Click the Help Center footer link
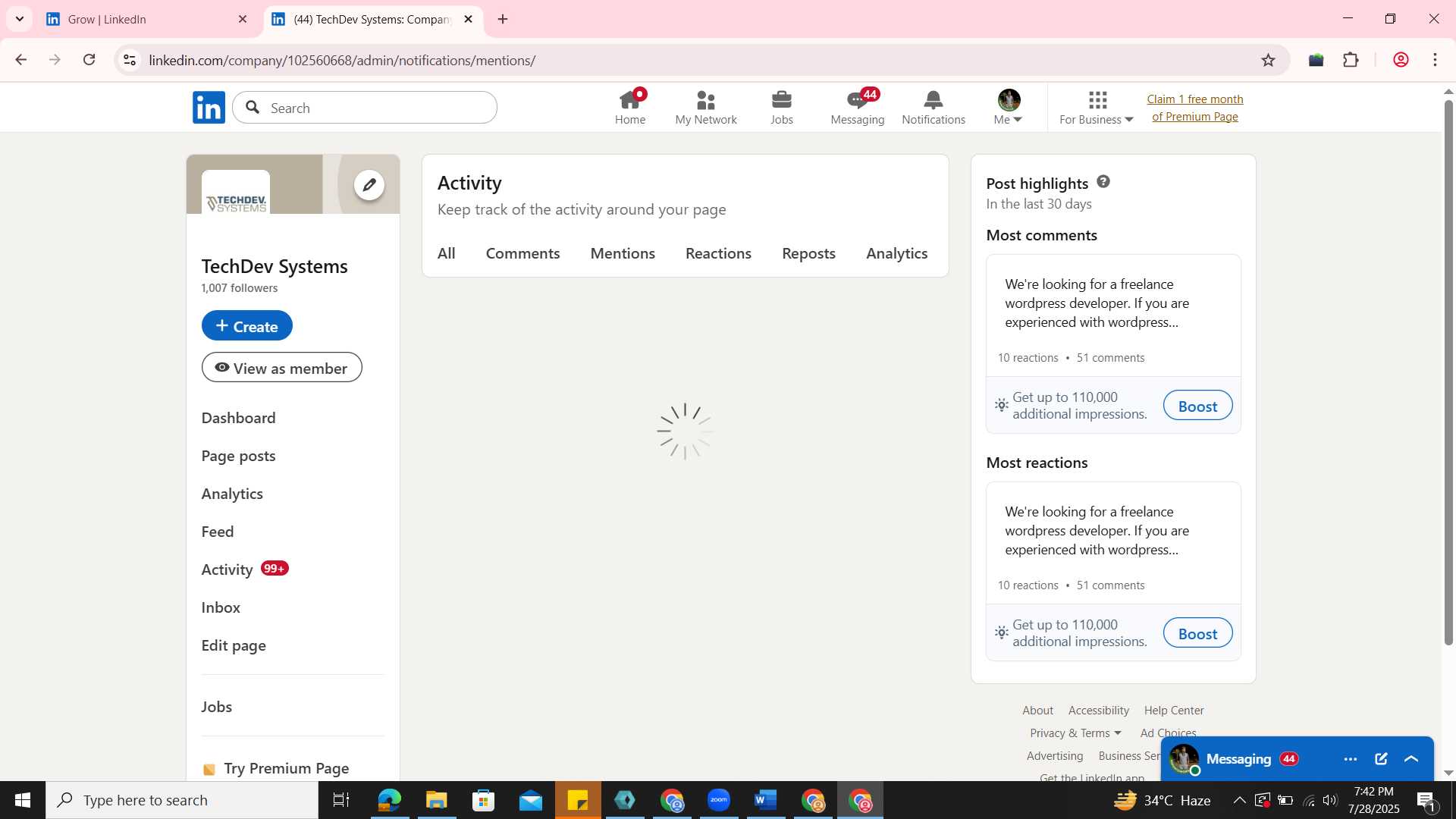The width and height of the screenshot is (1456, 819). tap(1174, 711)
